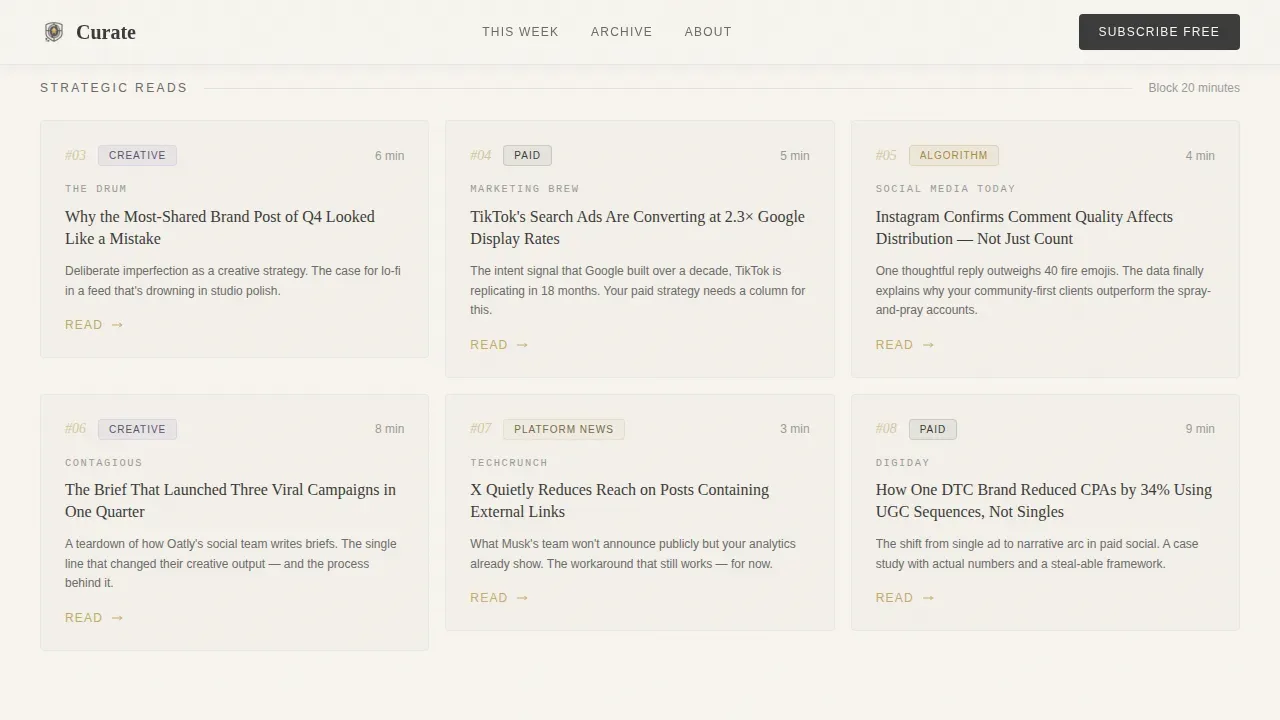
Task: Click the Creative tag on card #03
Action: (x=137, y=155)
